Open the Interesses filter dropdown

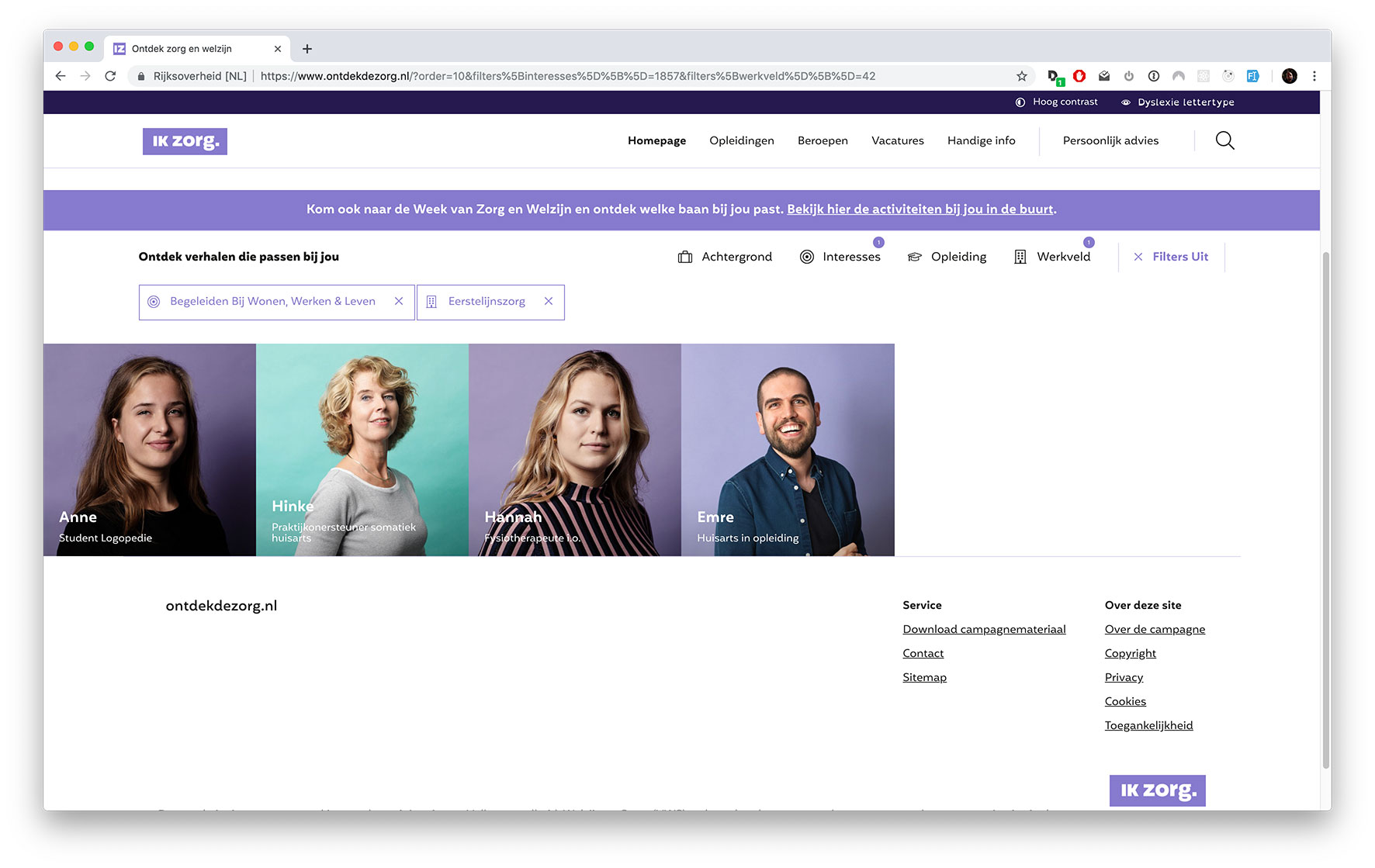coord(851,256)
